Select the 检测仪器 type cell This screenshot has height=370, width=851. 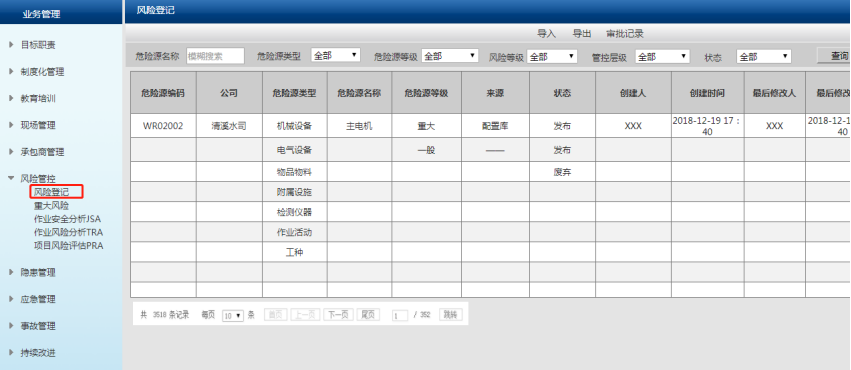(295, 212)
